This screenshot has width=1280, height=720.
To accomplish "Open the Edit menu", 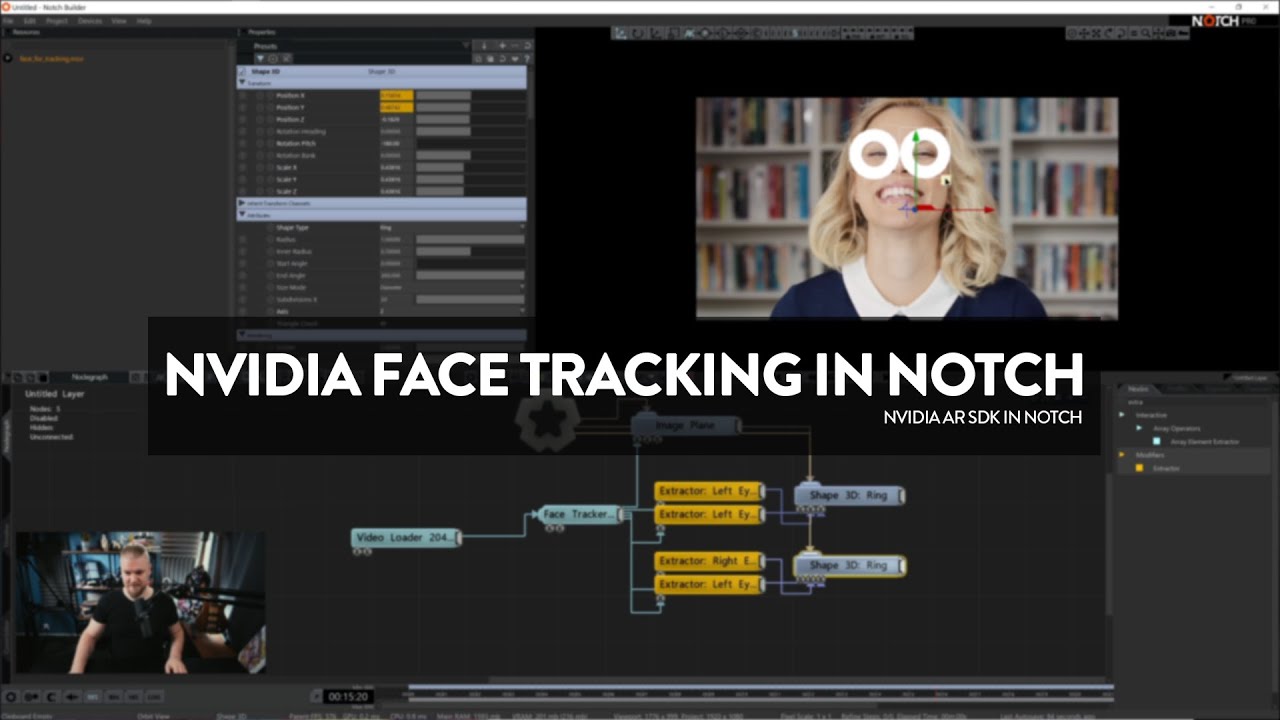I will click(29, 20).
